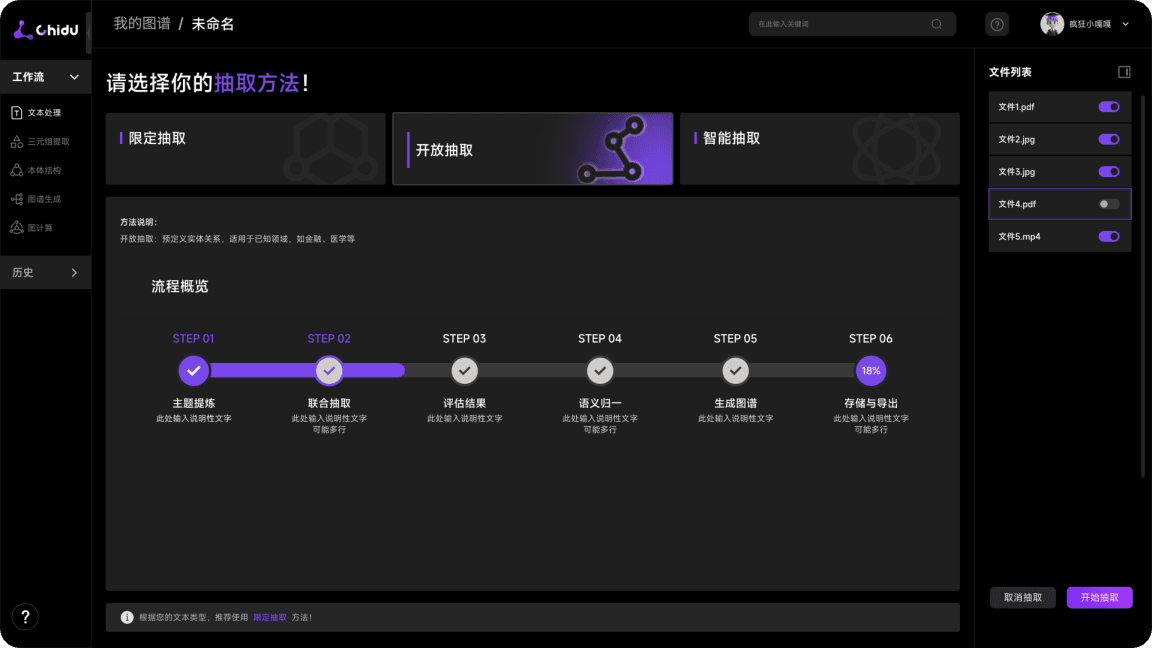Select the 本体结构 tool
The width and height of the screenshot is (1152, 648).
click(45, 170)
